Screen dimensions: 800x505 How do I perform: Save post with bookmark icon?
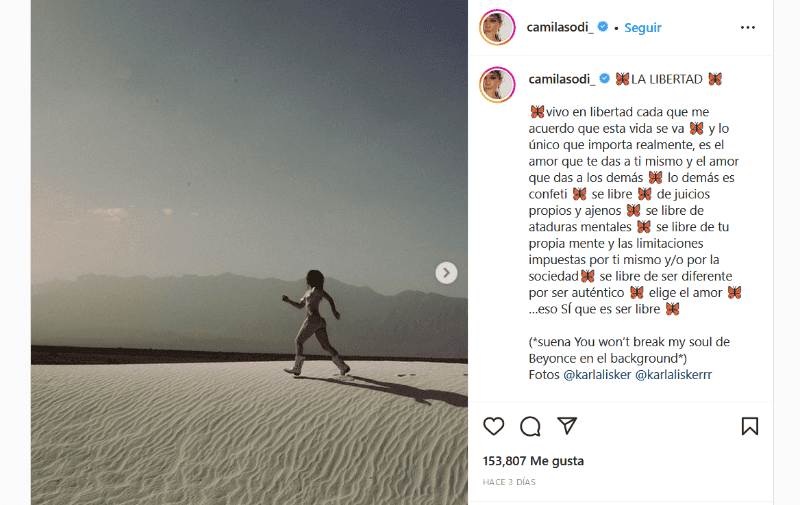(749, 426)
